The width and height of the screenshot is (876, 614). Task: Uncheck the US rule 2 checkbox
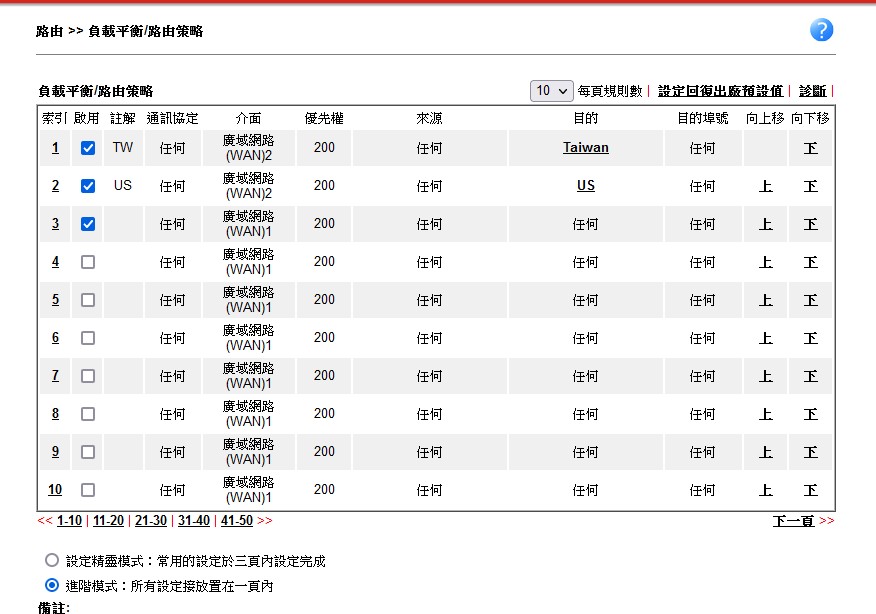click(88, 186)
